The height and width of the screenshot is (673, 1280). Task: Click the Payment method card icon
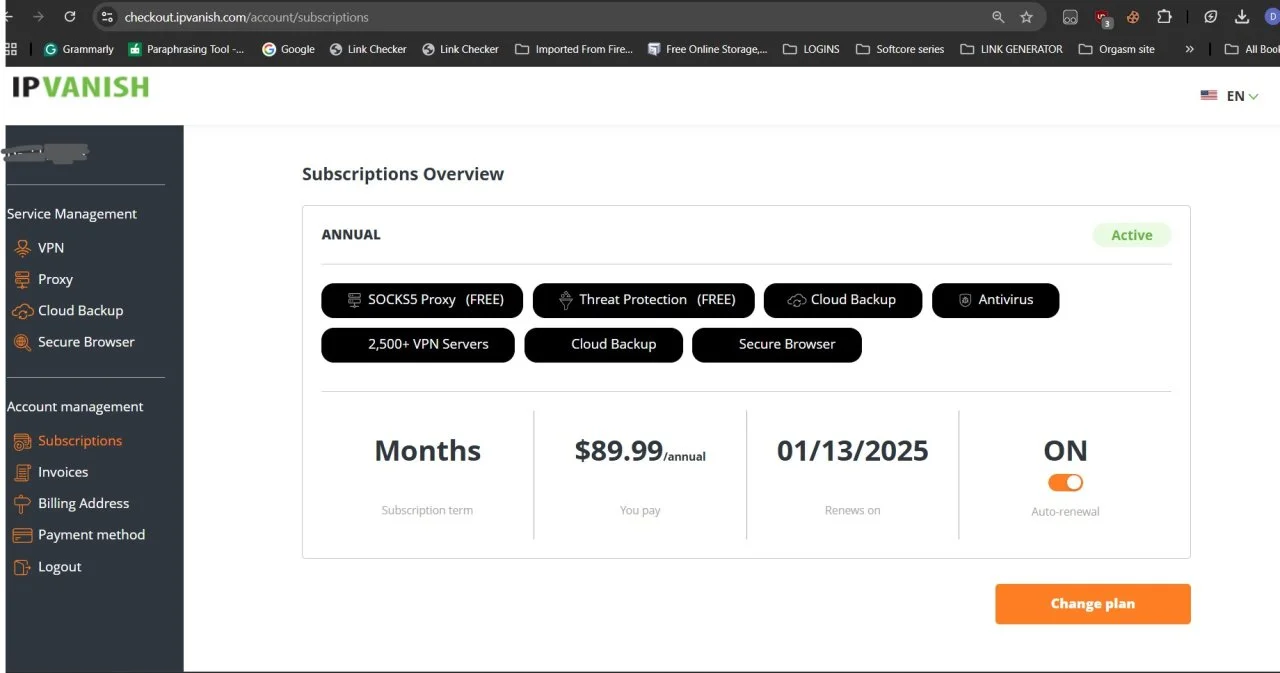point(22,535)
